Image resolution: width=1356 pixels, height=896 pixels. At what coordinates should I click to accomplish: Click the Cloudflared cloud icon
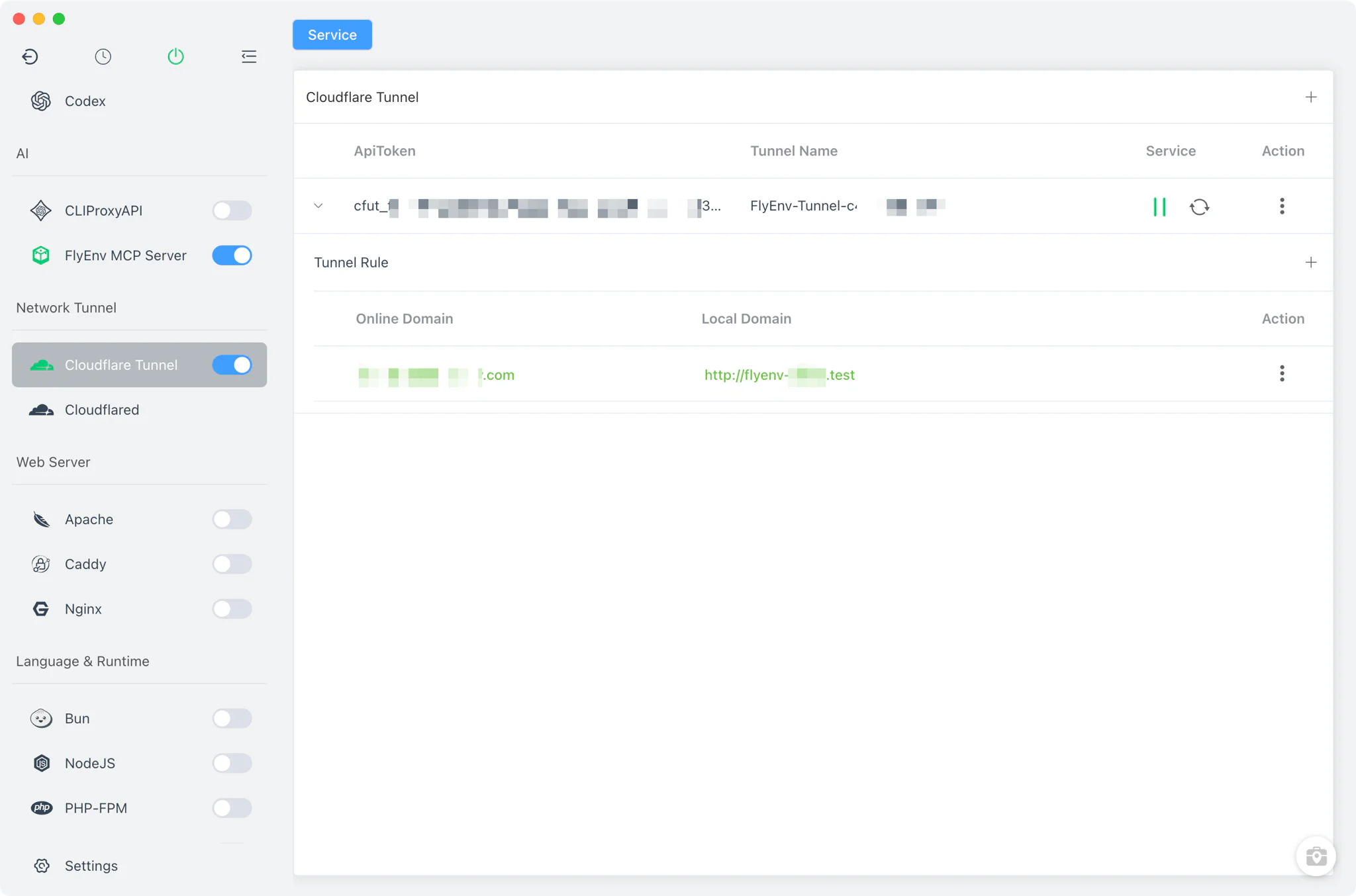click(x=41, y=410)
